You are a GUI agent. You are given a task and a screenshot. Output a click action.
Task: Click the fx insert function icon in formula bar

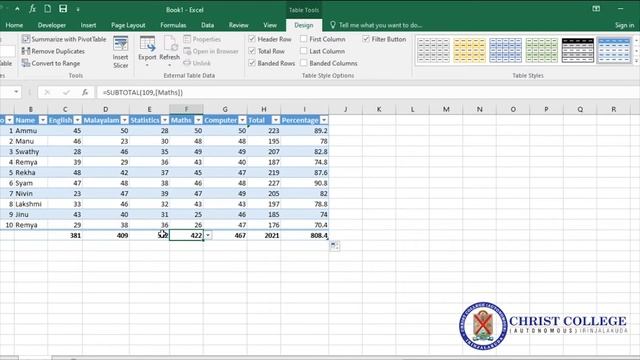85,93
